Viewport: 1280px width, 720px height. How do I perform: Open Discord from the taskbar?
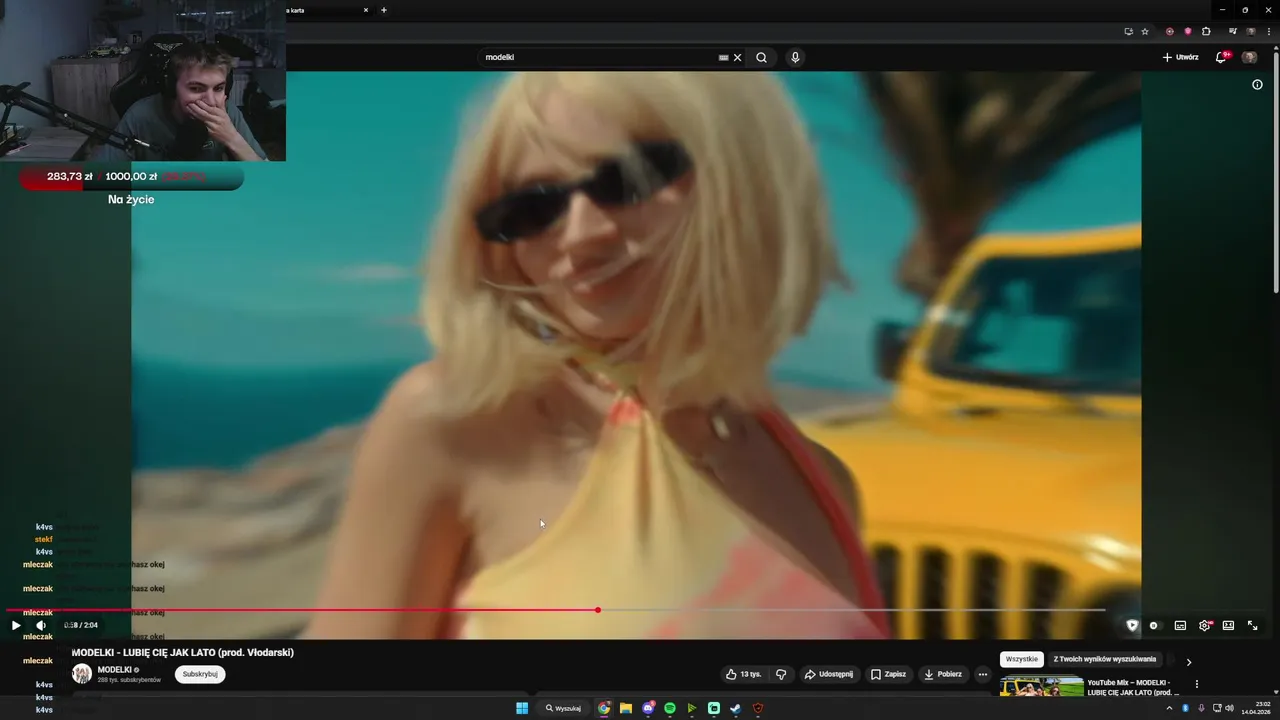pyautogui.click(x=648, y=708)
